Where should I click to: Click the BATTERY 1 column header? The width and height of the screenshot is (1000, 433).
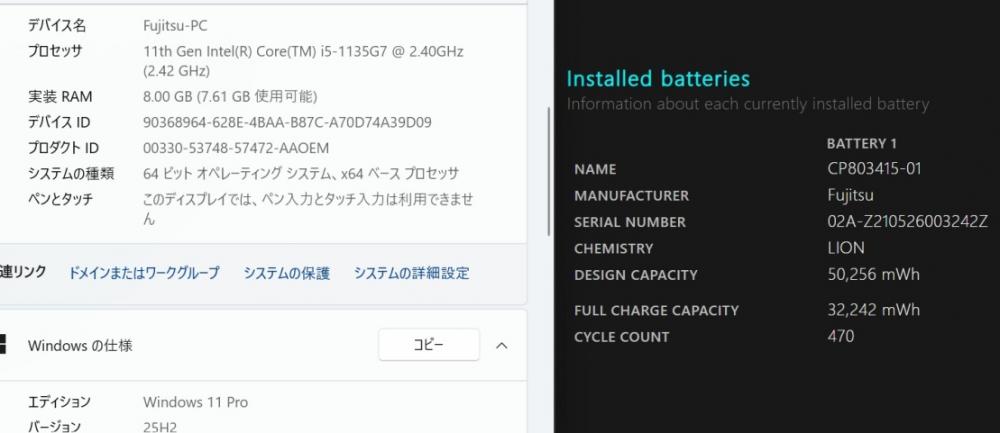pos(862,144)
